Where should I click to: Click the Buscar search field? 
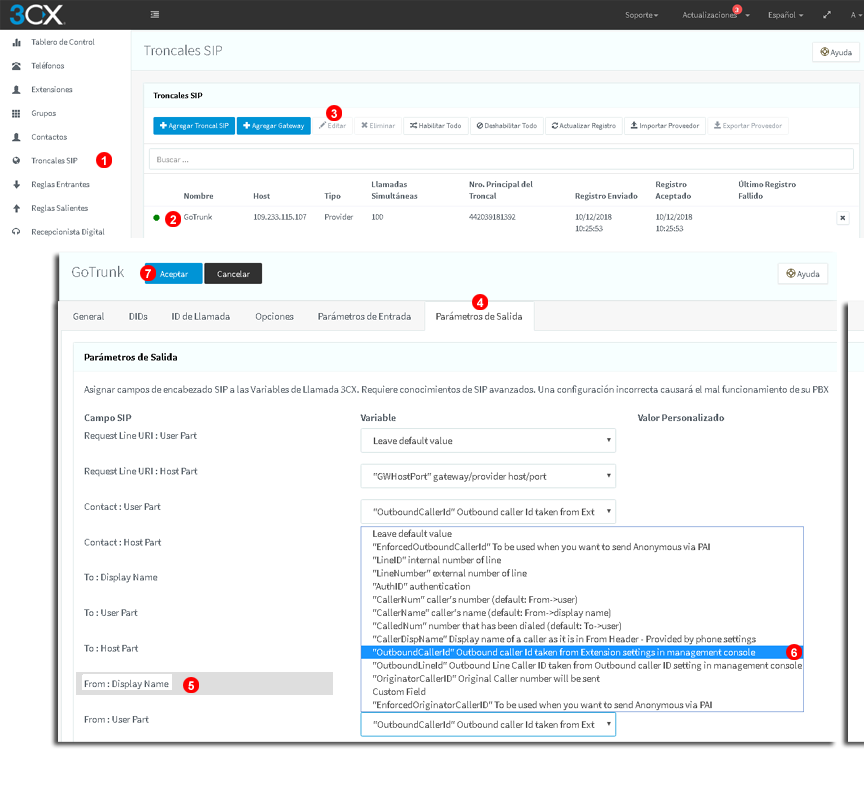[501, 159]
